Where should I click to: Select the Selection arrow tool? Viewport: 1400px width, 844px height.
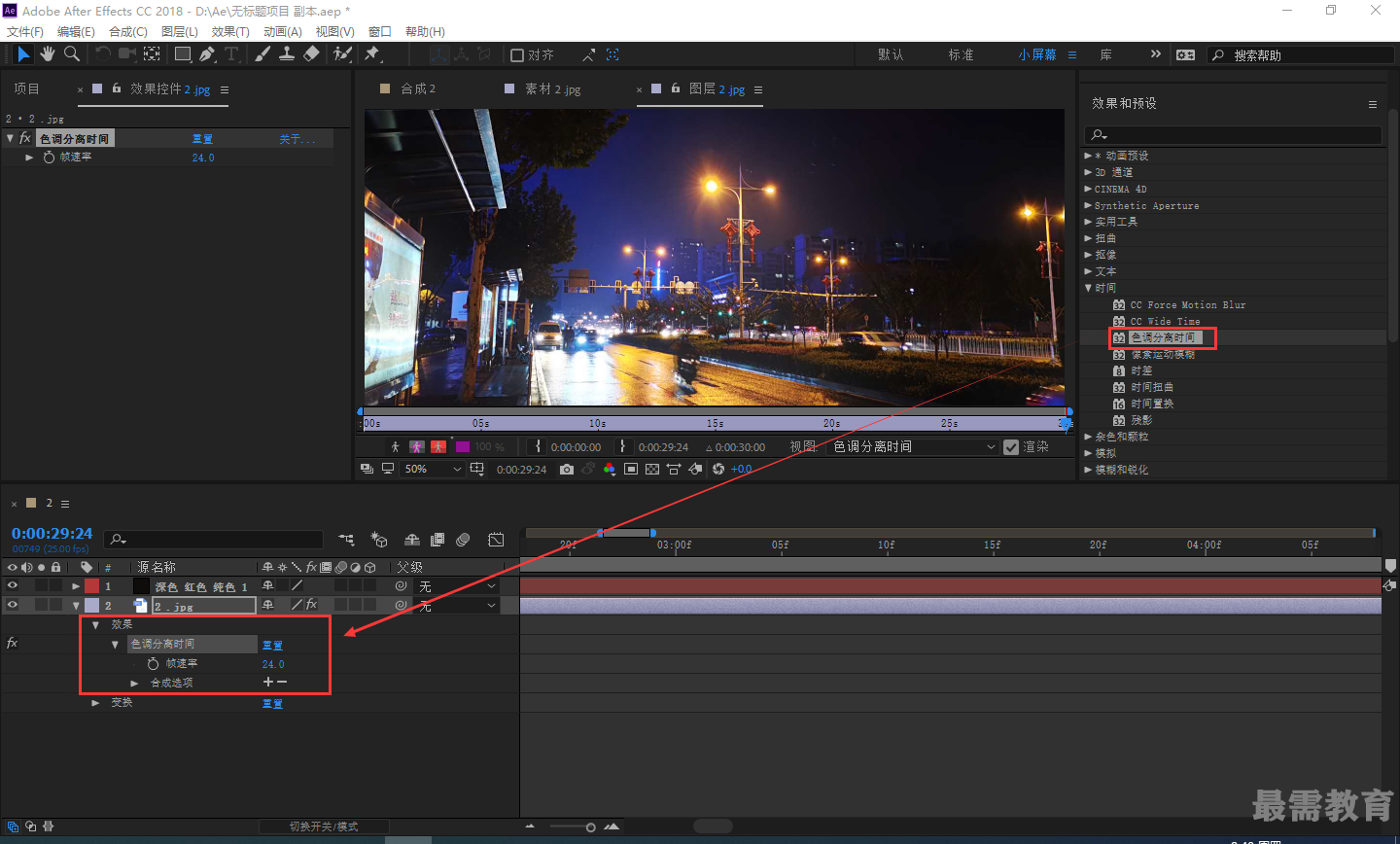(24, 54)
